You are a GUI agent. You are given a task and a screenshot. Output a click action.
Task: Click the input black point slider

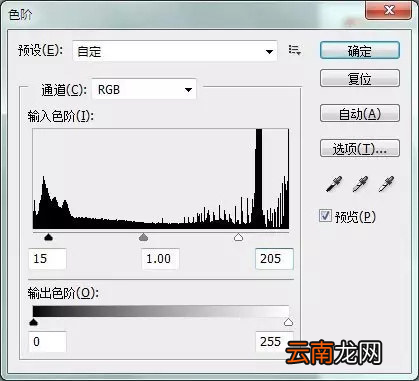pos(49,237)
